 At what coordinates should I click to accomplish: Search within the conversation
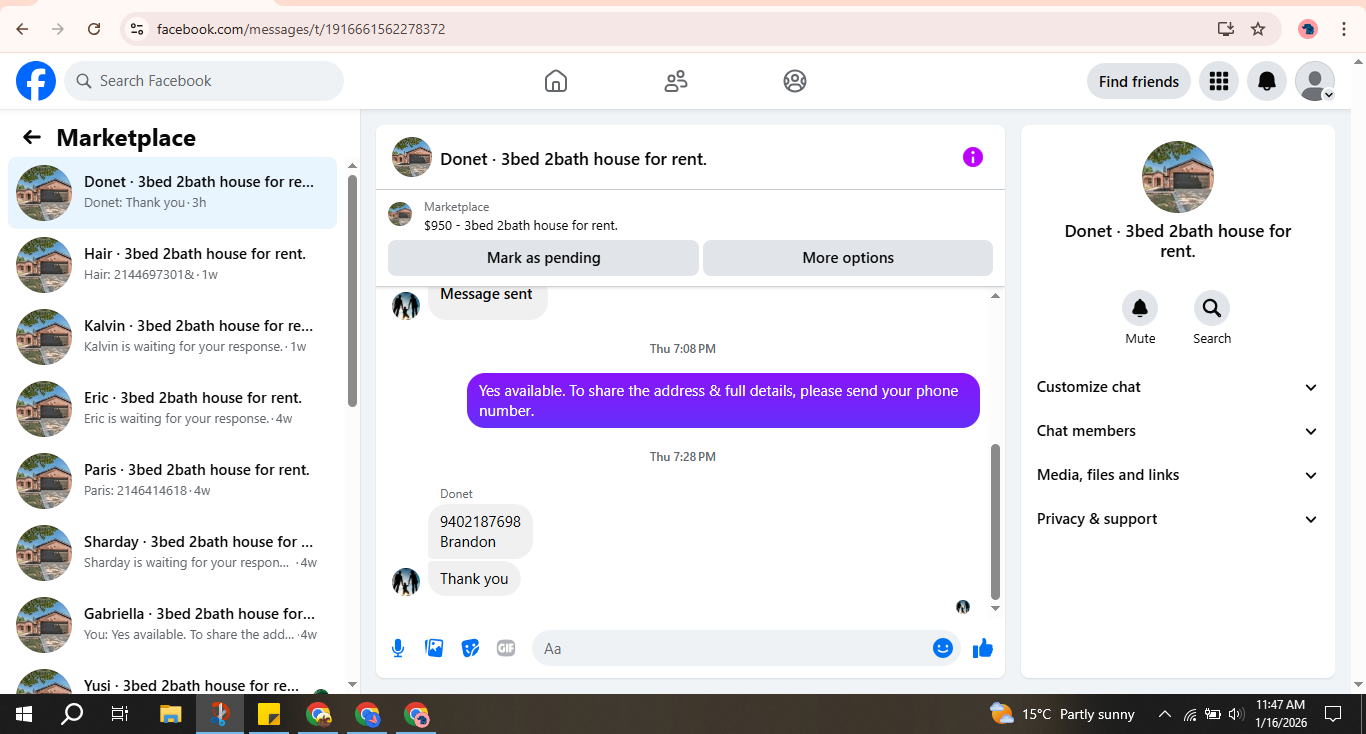1212,308
